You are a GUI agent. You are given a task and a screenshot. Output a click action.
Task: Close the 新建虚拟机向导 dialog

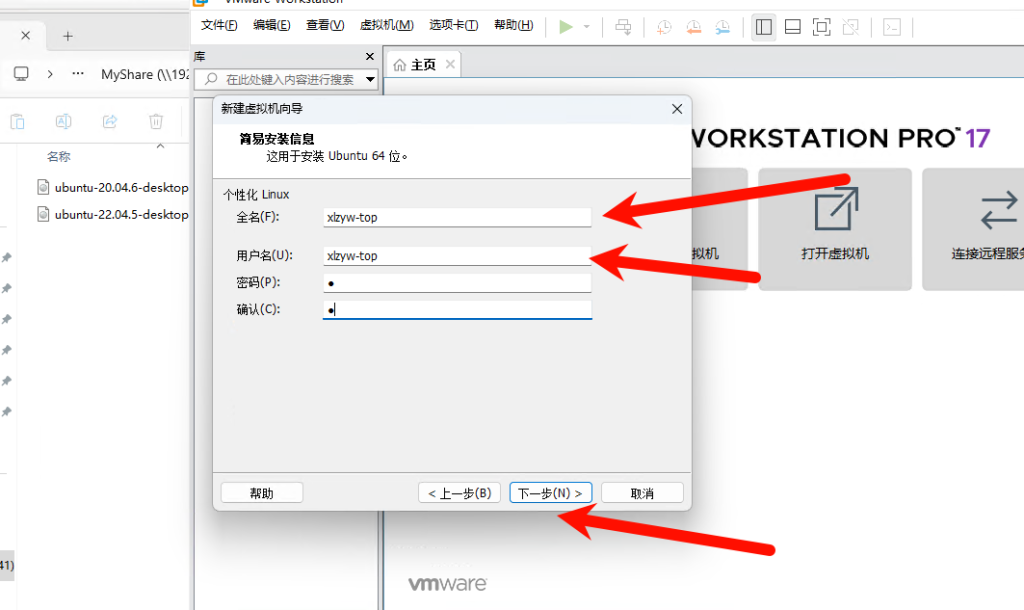pyautogui.click(x=677, y=109)
